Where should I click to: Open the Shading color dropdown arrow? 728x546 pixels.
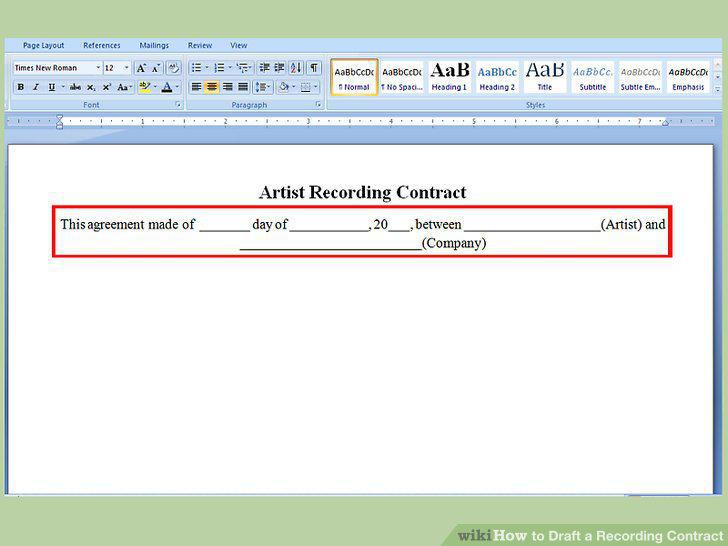(x=293, y=87)
